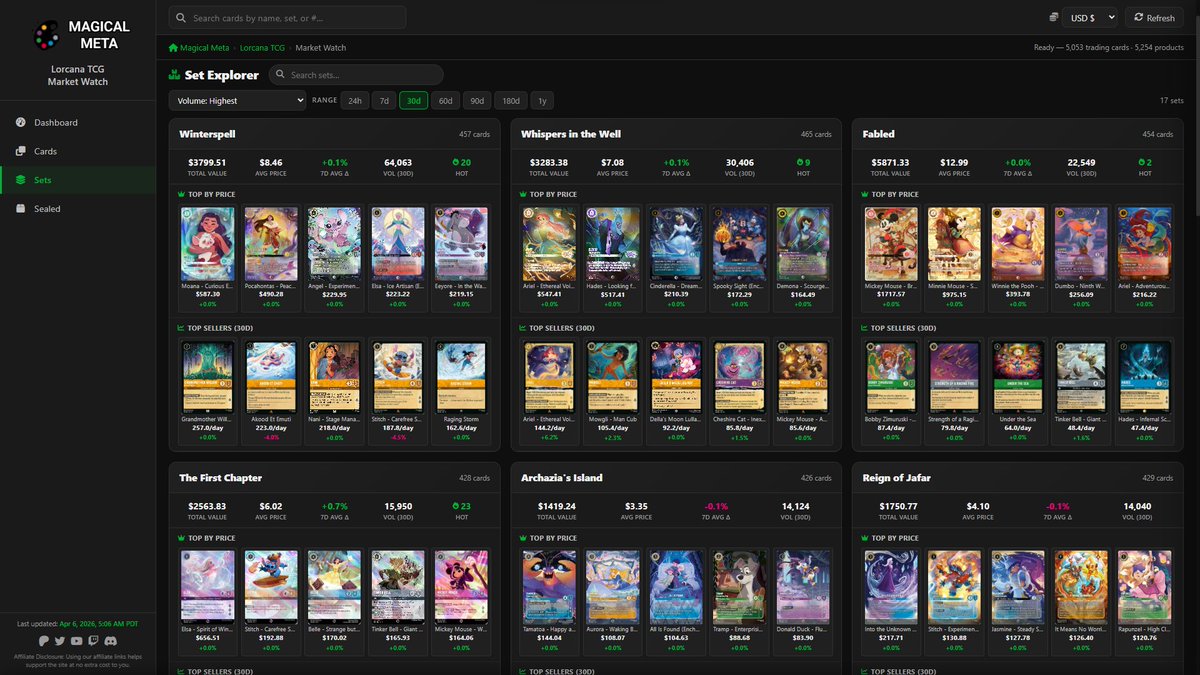Follow the Lorcana TCG breadcrumb link
The width and height of the screenshot is (1200, 675).
[263, 47]
